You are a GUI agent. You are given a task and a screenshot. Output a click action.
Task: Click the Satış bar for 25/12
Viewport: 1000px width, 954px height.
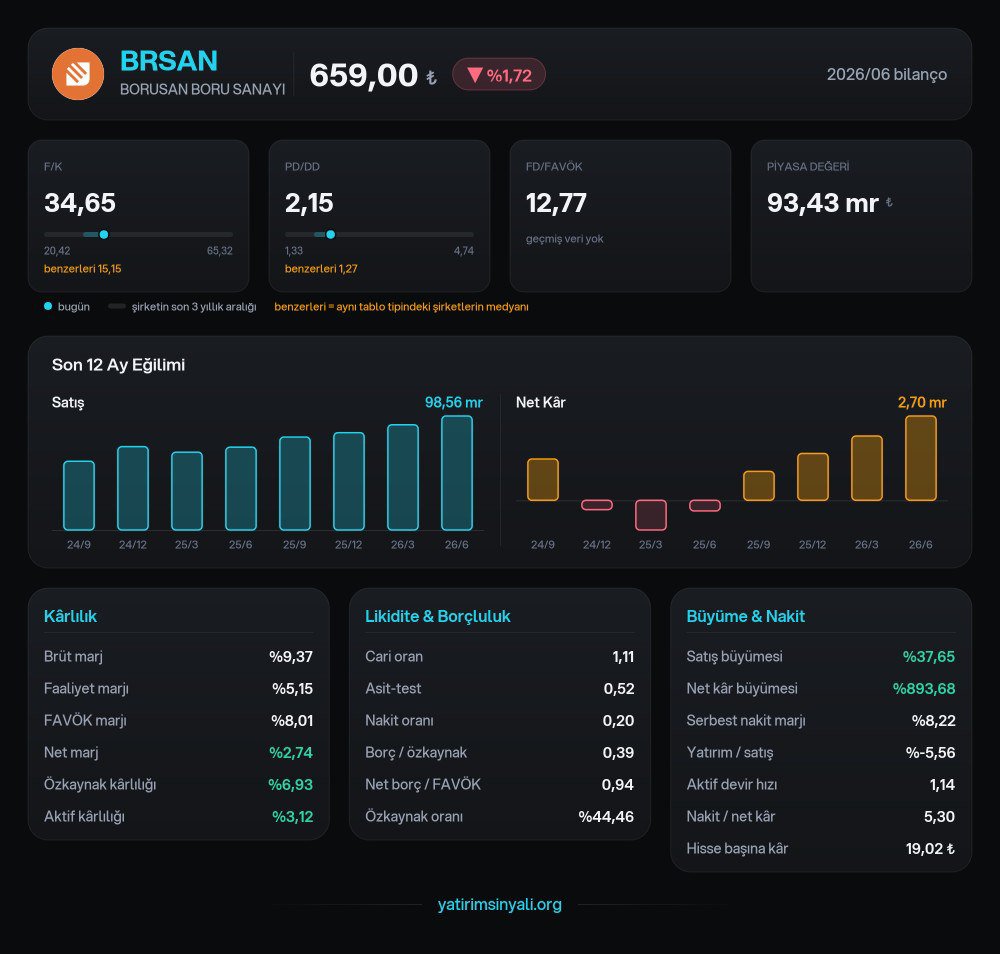pyautogui.click(x=349, y=481)
